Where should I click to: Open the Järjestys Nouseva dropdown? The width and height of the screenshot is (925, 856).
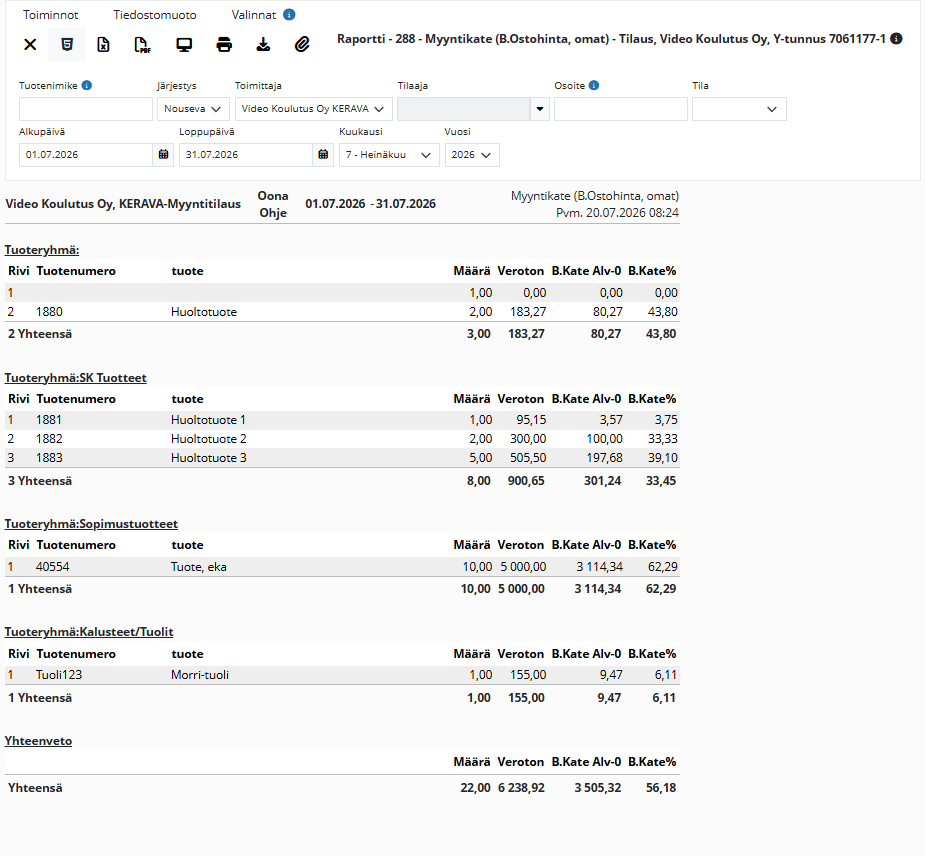pyautogui.click(x=193, y=109)
